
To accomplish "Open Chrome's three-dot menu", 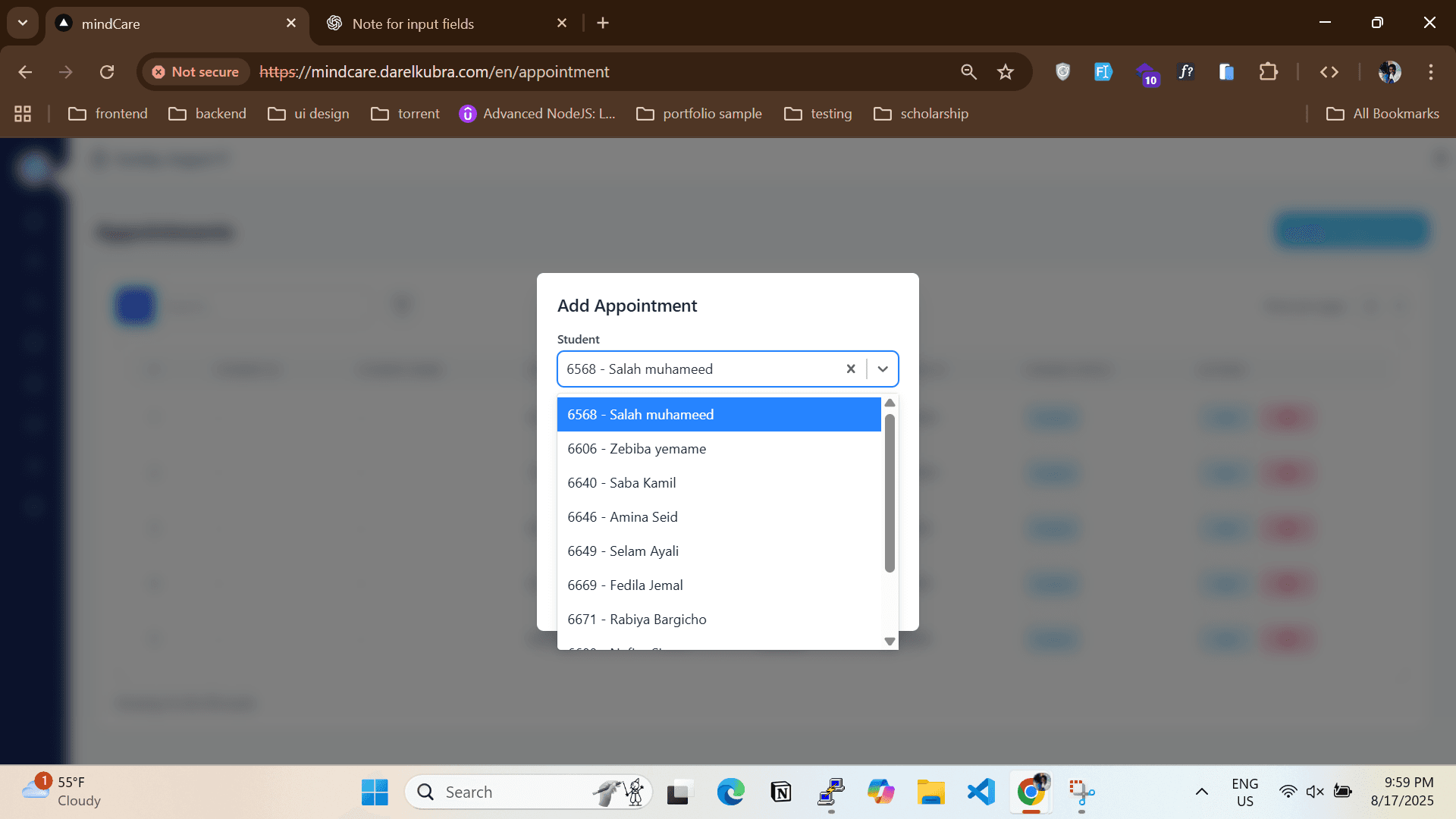I will [x=1431, y=72].
